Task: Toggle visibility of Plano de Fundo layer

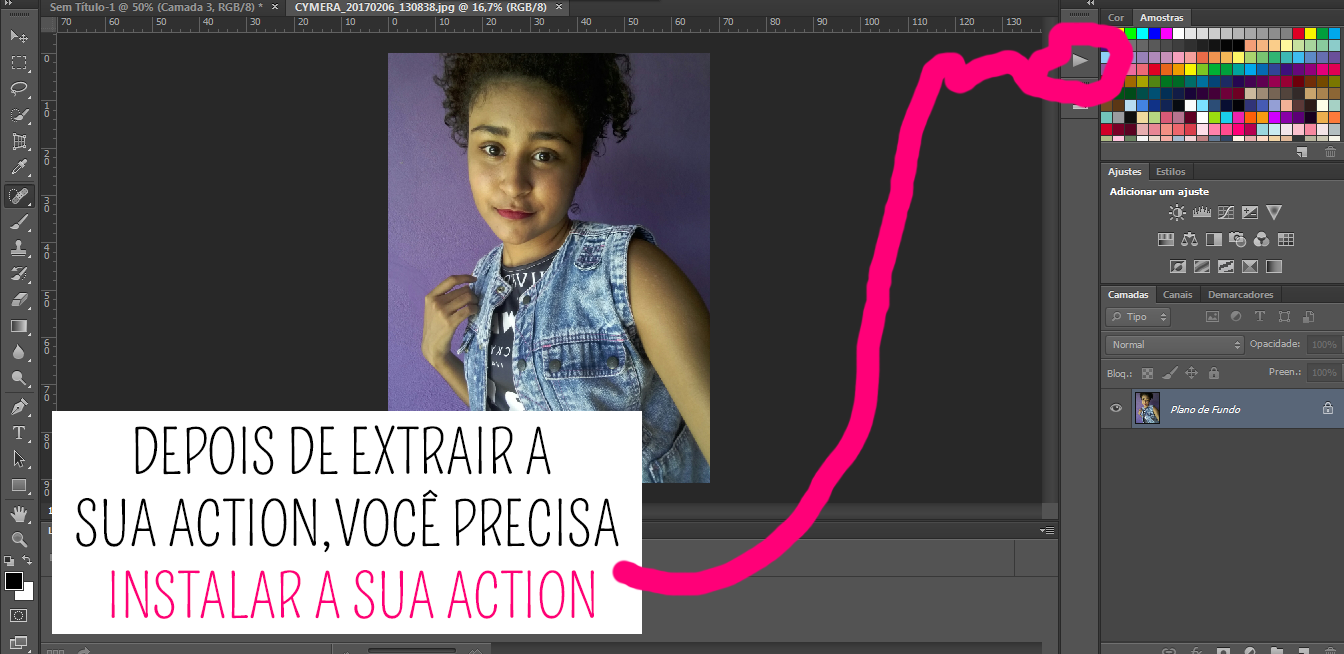Action: (x=1117, y=408)
